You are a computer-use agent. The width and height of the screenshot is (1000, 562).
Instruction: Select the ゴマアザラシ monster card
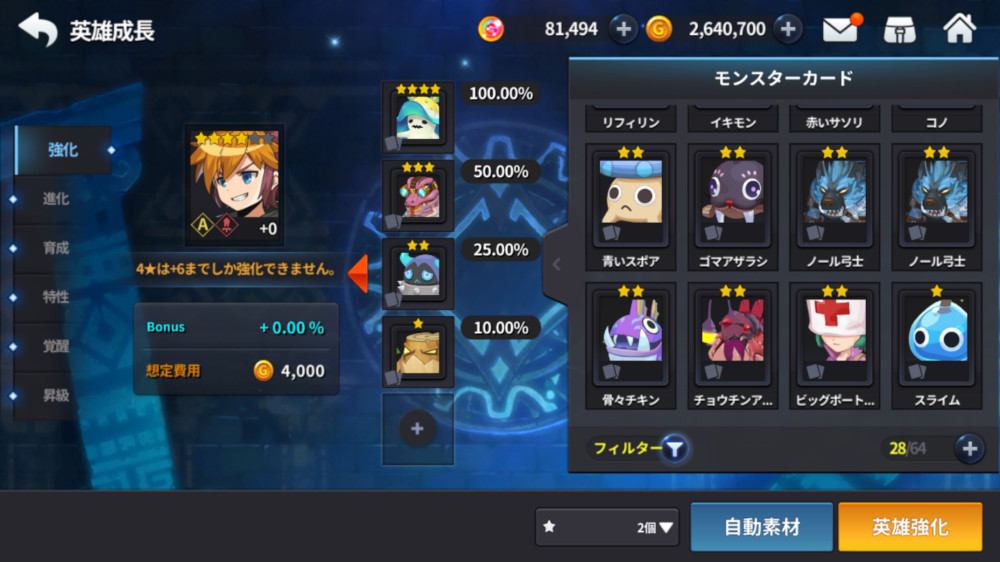pos(733,207)
